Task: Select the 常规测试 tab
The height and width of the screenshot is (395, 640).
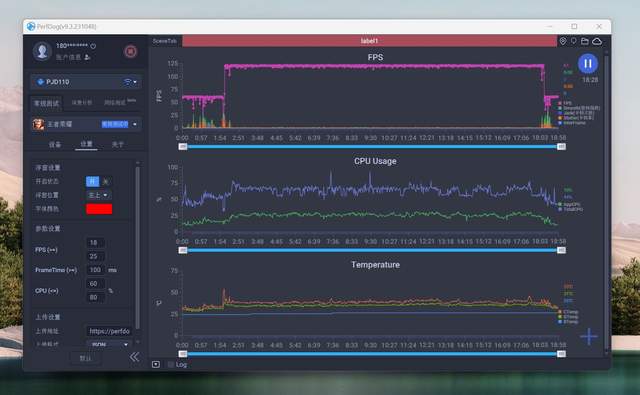Action: [x=47, y=103]
